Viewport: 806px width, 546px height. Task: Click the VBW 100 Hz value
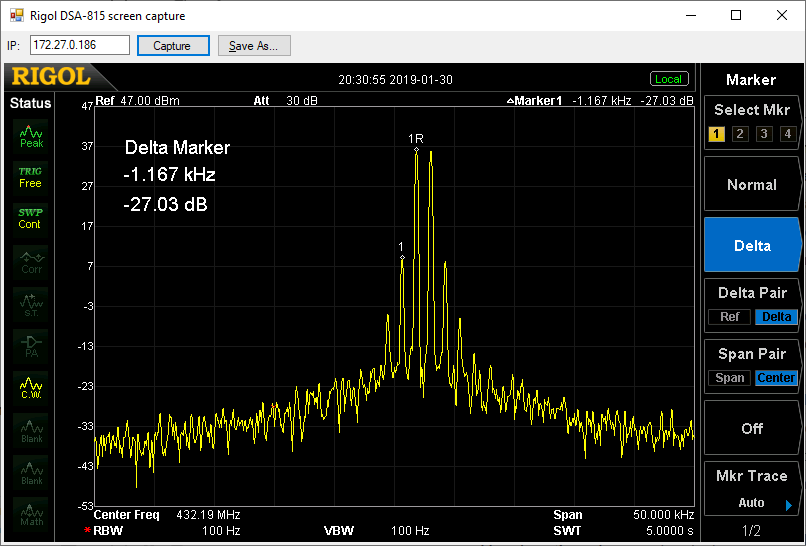410,531
